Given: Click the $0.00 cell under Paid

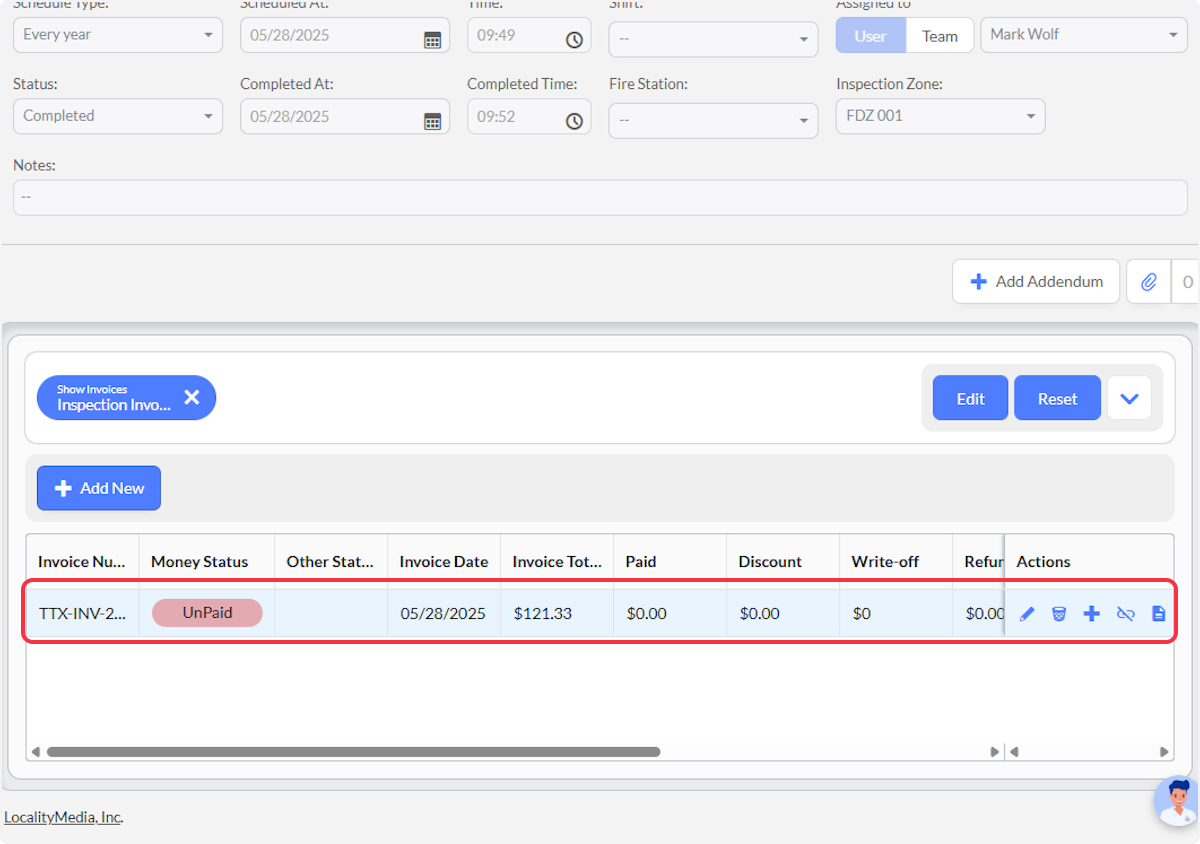Looking at the screenshot, I should [670, 613].
